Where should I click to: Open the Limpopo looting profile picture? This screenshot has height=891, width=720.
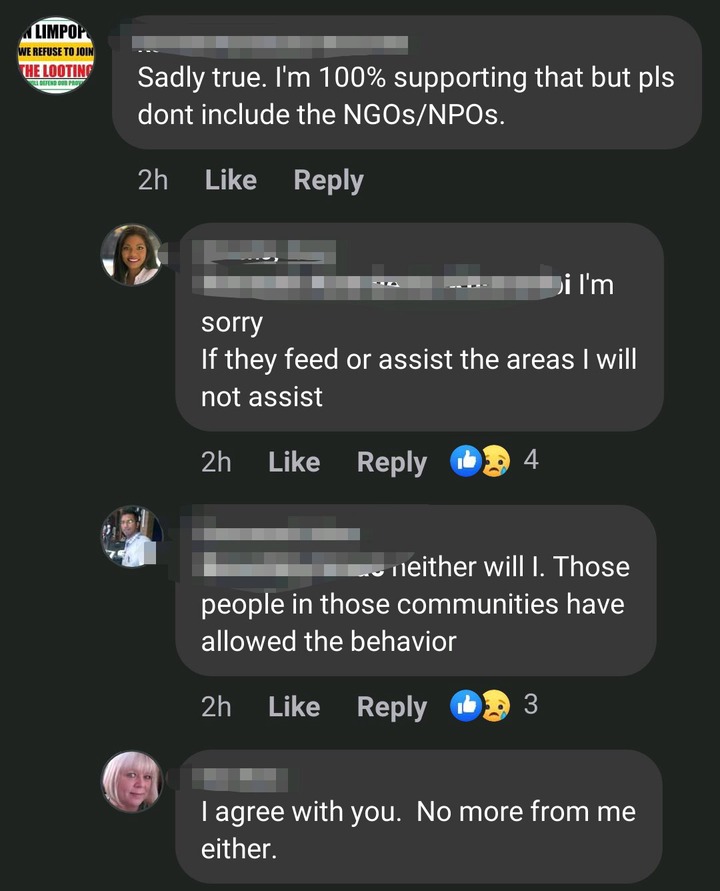point(56,55)
